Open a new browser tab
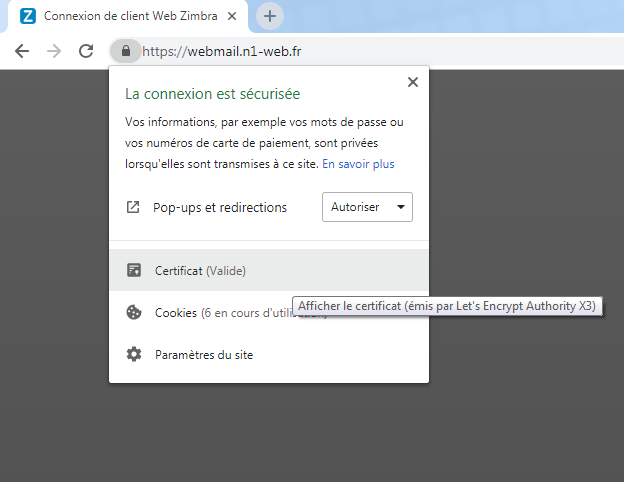624x482 pixels. point(269,16)
